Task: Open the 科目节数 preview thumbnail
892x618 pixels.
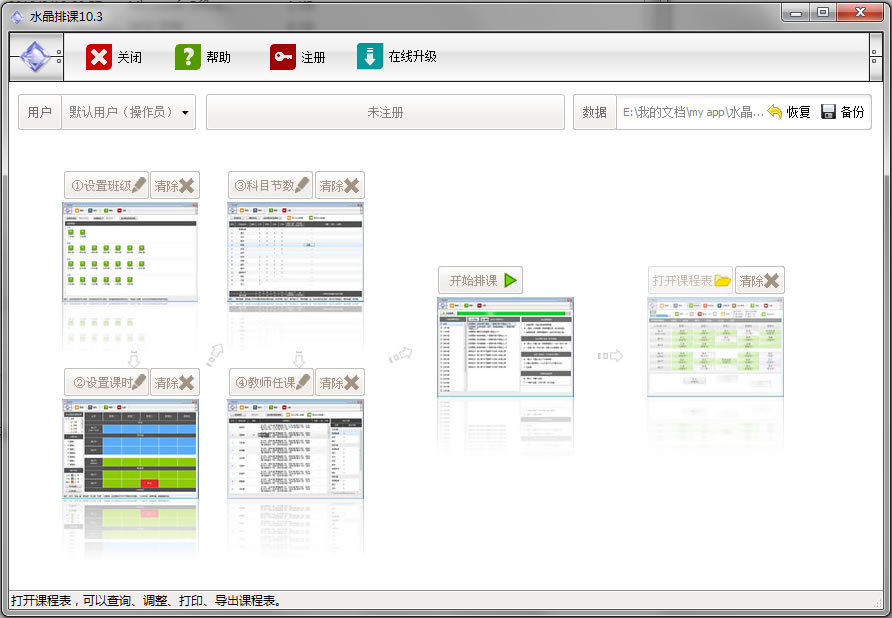Action: click(295, 252)
